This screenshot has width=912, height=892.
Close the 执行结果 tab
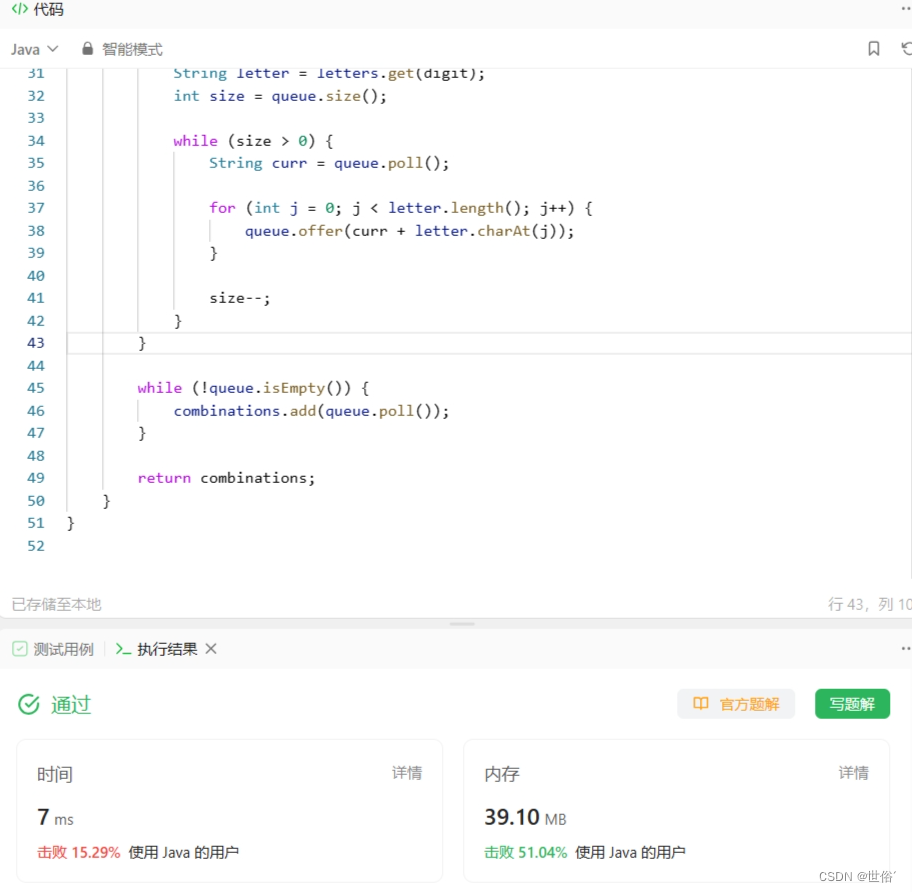[211, 649]
